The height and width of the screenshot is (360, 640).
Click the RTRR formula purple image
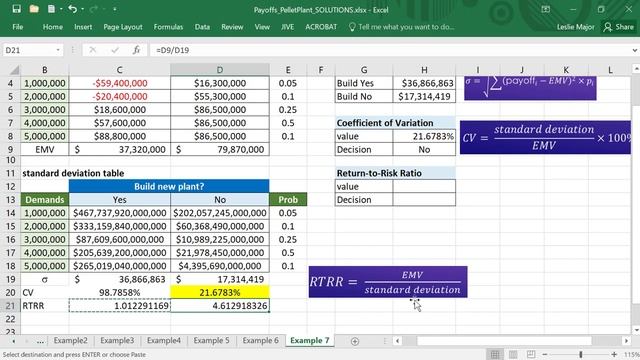pyautogui.click(x=388, y=282)
